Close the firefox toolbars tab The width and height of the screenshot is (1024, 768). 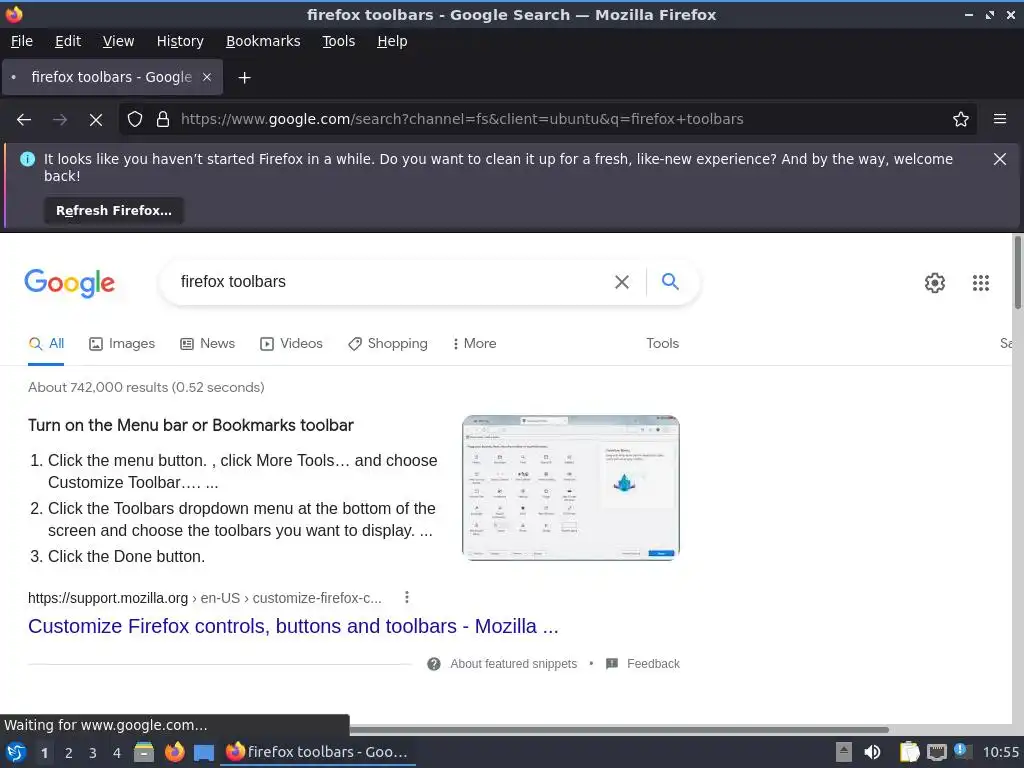tap(206, 77)
